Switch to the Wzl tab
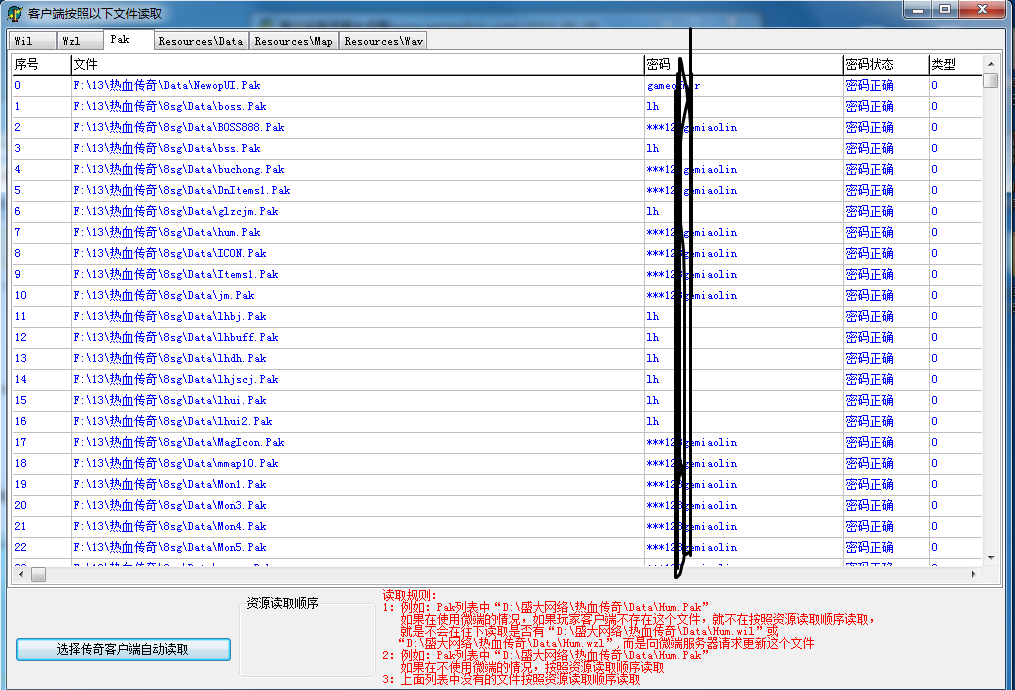1015x690 pixels. 80,41
